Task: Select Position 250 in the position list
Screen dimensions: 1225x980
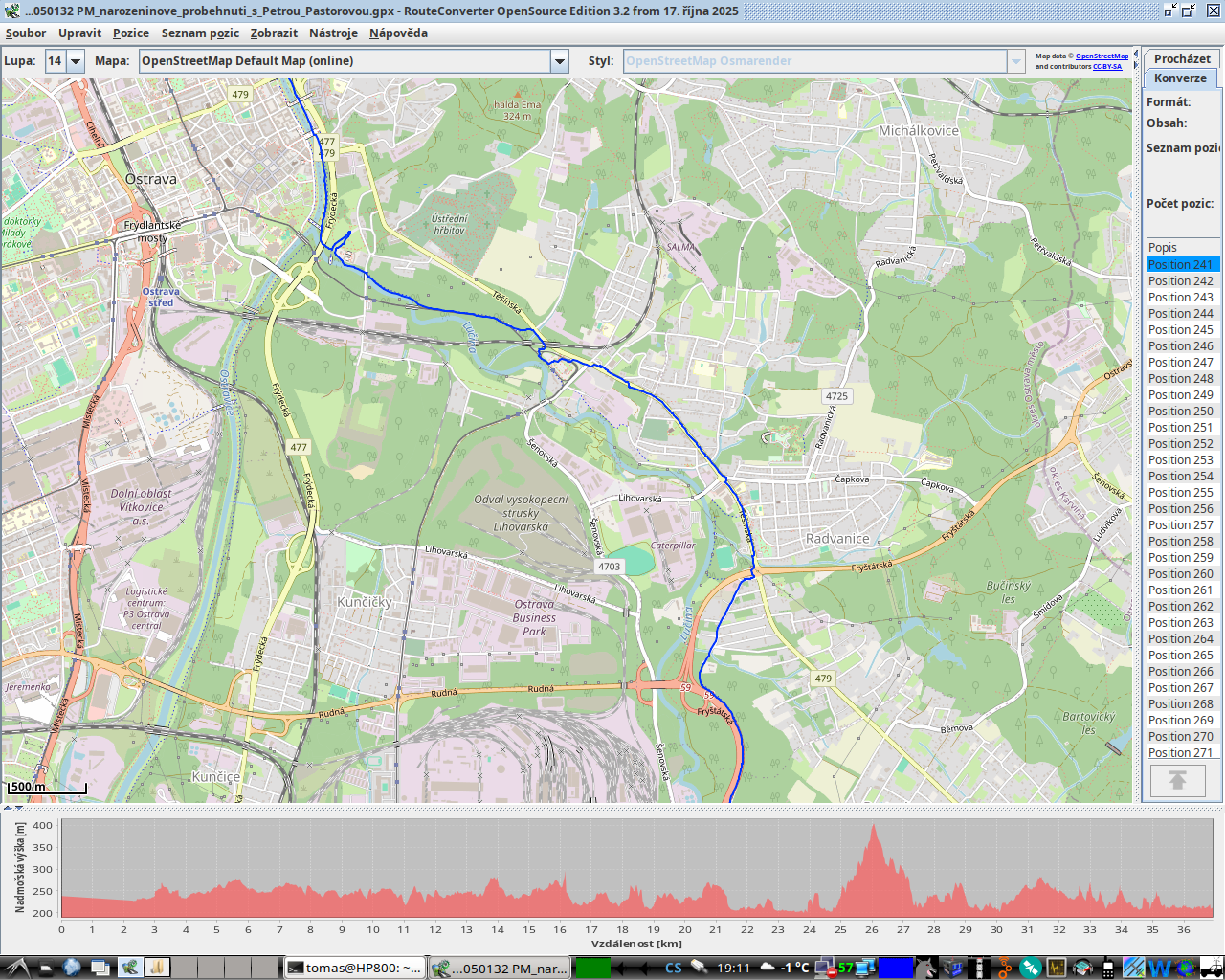Action: (x=1181, y=412)
